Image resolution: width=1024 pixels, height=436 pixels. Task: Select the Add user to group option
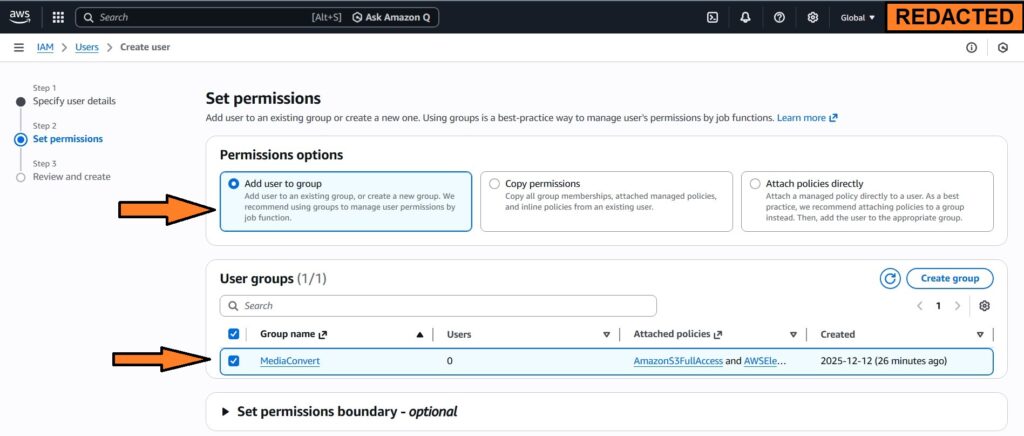234,184
